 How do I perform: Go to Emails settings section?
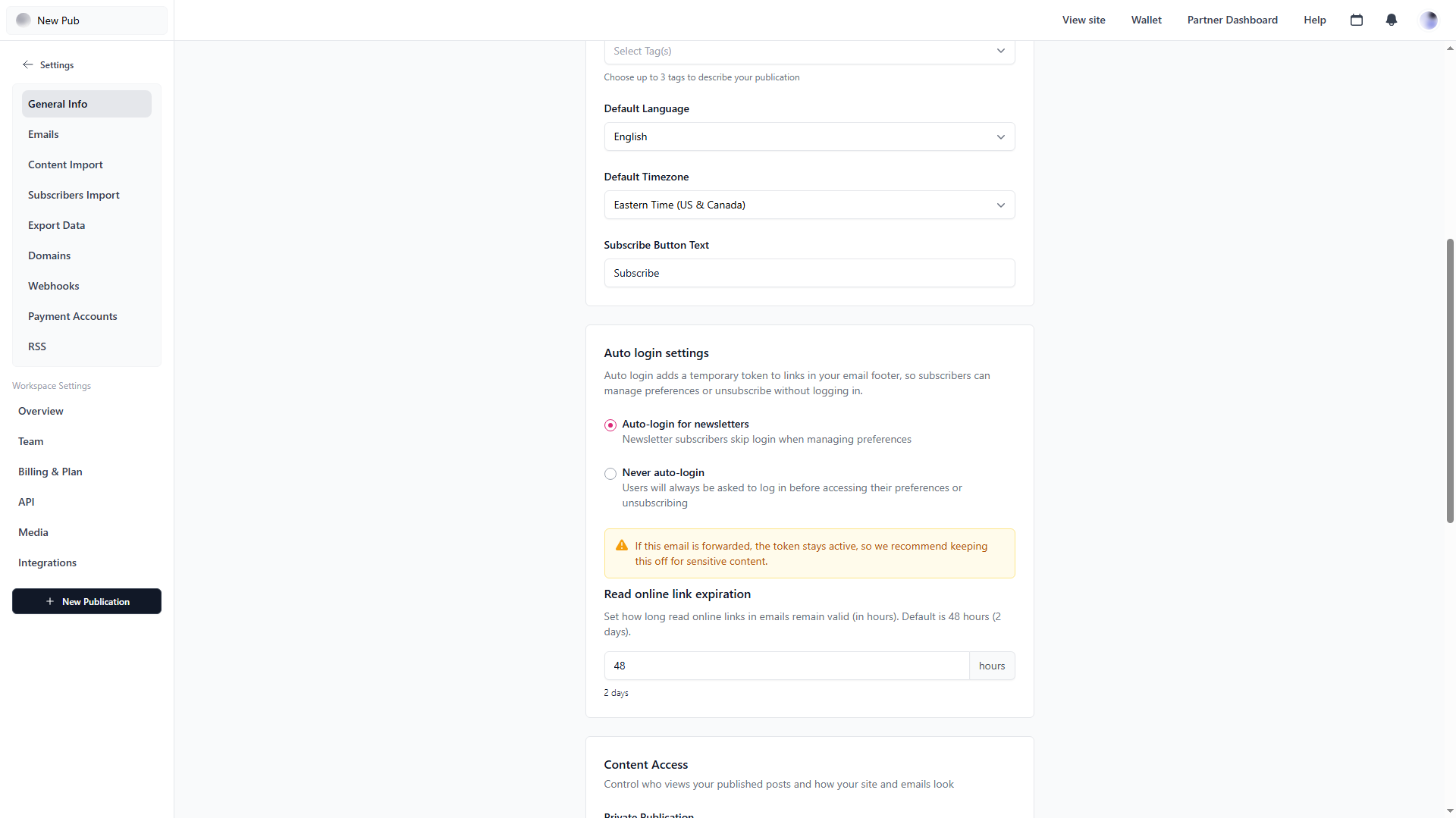coord(43,134)
